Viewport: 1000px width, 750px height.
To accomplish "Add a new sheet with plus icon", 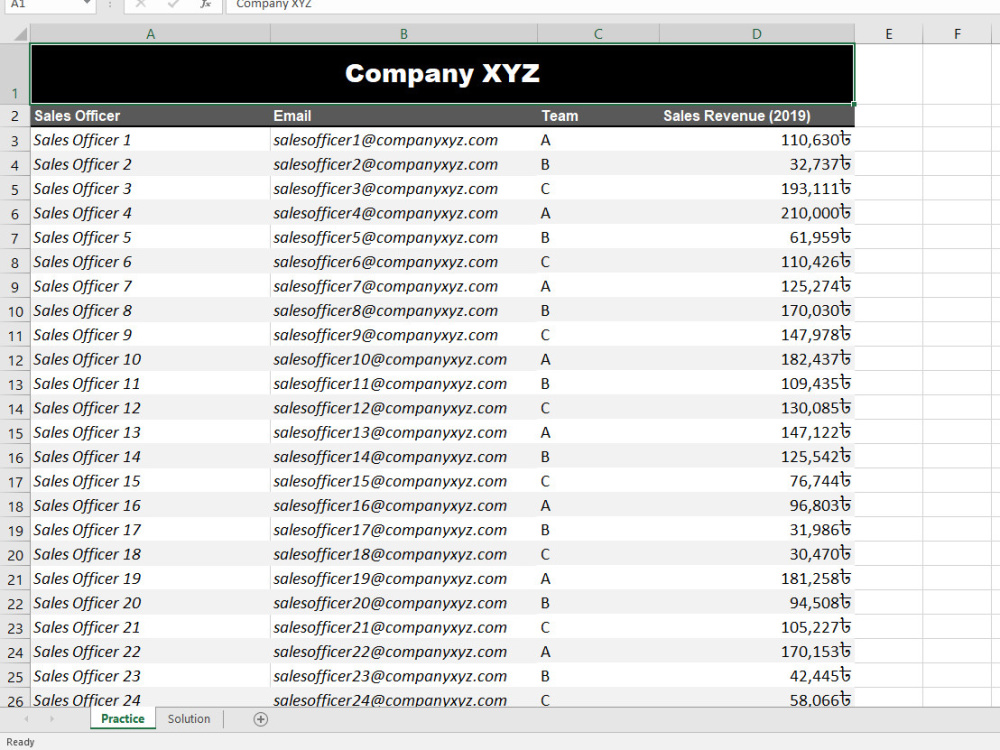I will [x=260, y=719].
